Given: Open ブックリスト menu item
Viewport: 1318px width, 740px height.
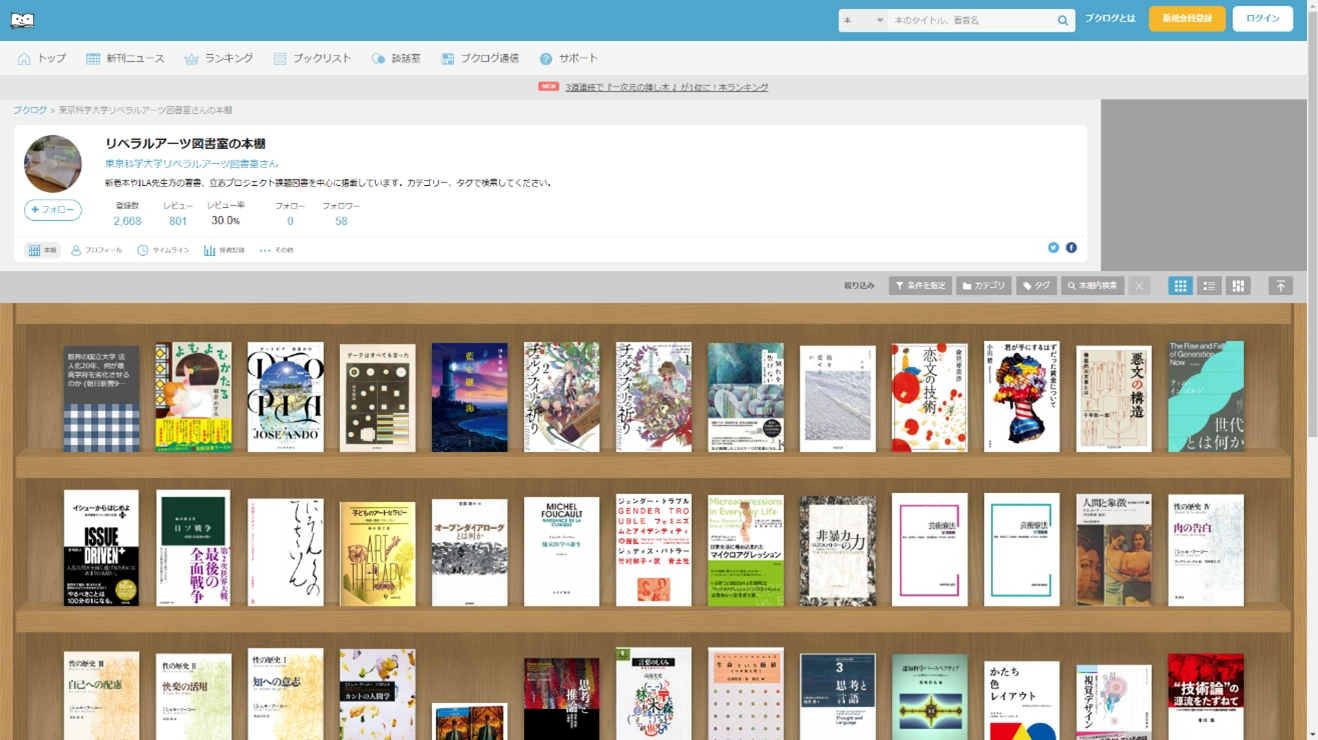Looking at the screenshot, I should (x=312, y=59).
